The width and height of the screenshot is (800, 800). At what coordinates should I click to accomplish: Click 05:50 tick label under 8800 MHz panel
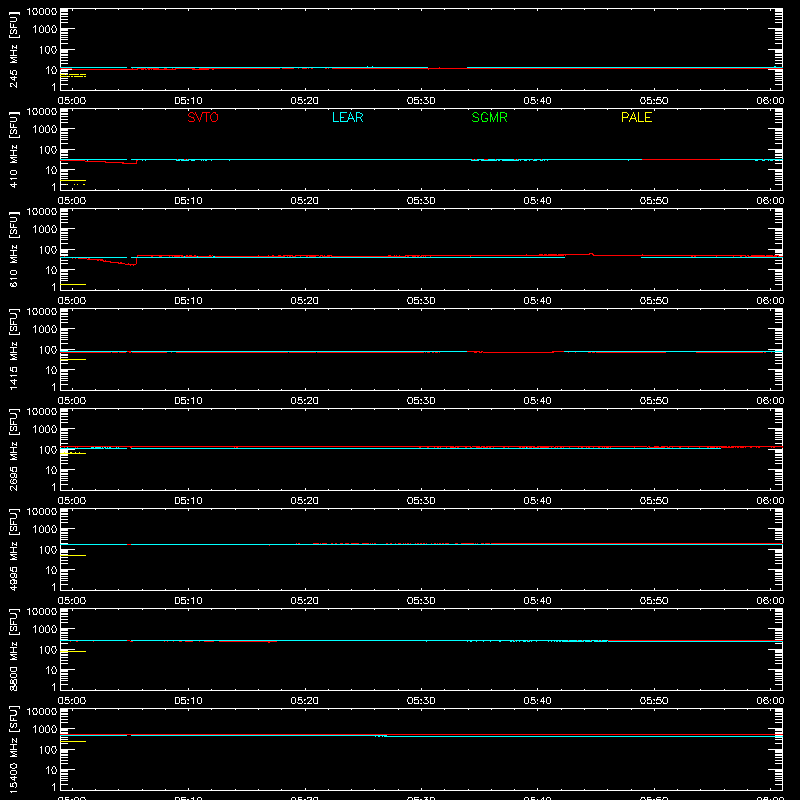tap(654, 701)
